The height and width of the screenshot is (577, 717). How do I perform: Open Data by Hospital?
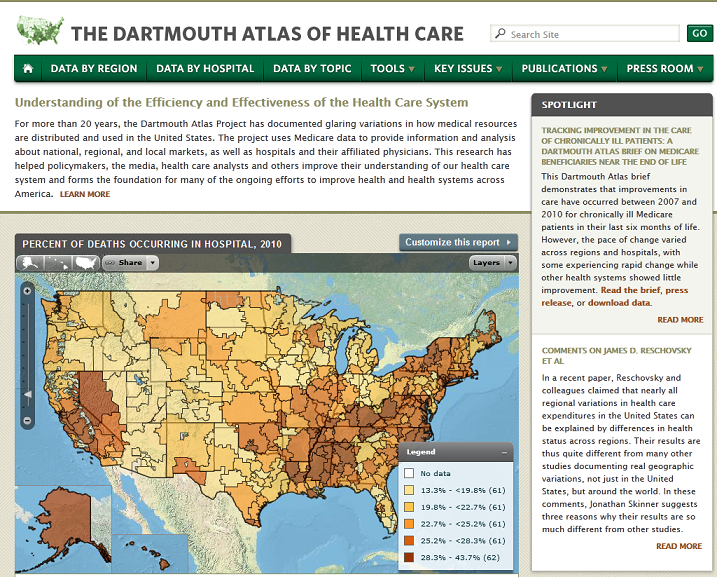coord(205,69)
